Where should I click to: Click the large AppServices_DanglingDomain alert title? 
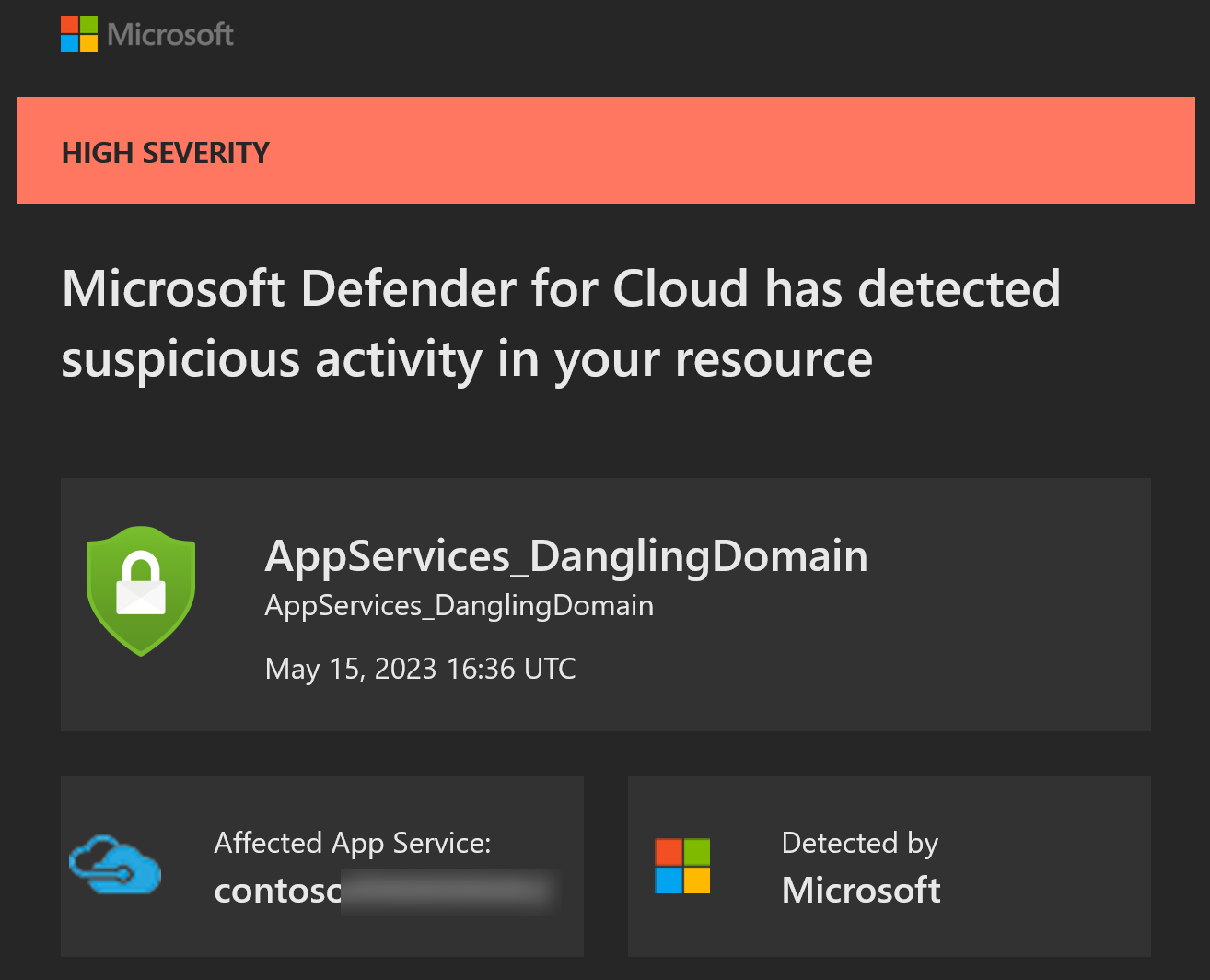(x=566, y=555)
